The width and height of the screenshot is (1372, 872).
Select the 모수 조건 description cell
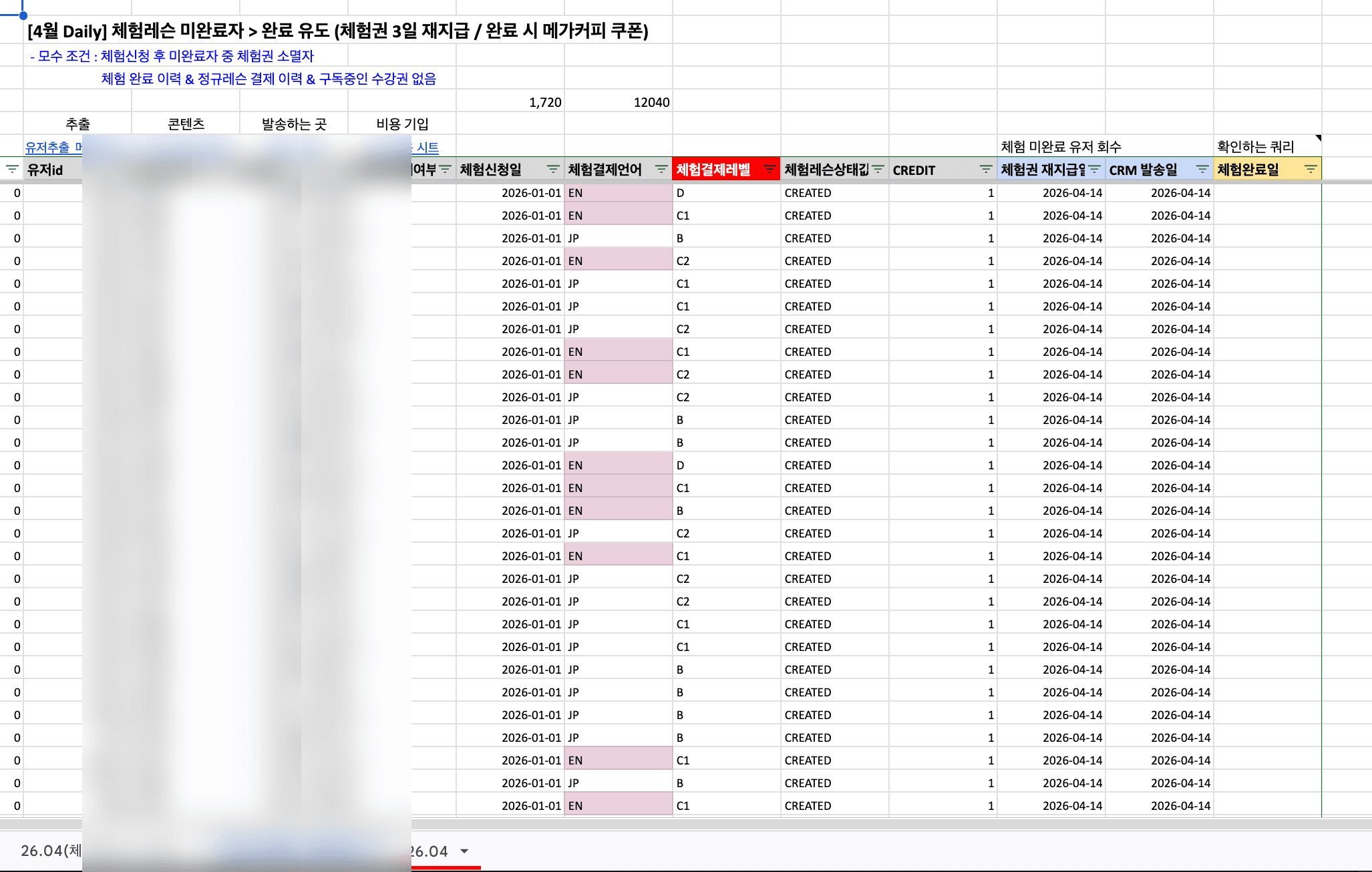[172, 56]
